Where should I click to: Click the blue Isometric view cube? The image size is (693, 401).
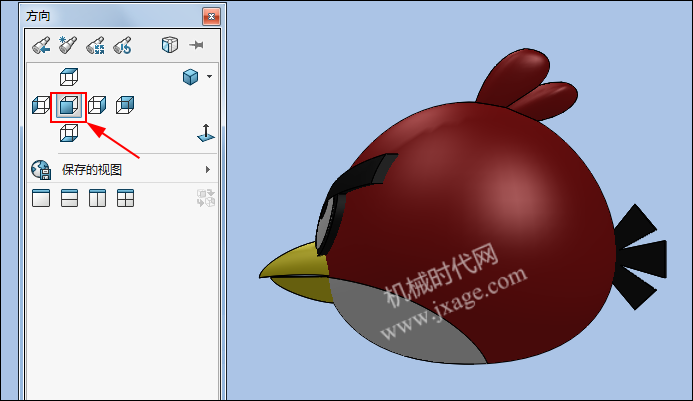(x=190, y=77)
